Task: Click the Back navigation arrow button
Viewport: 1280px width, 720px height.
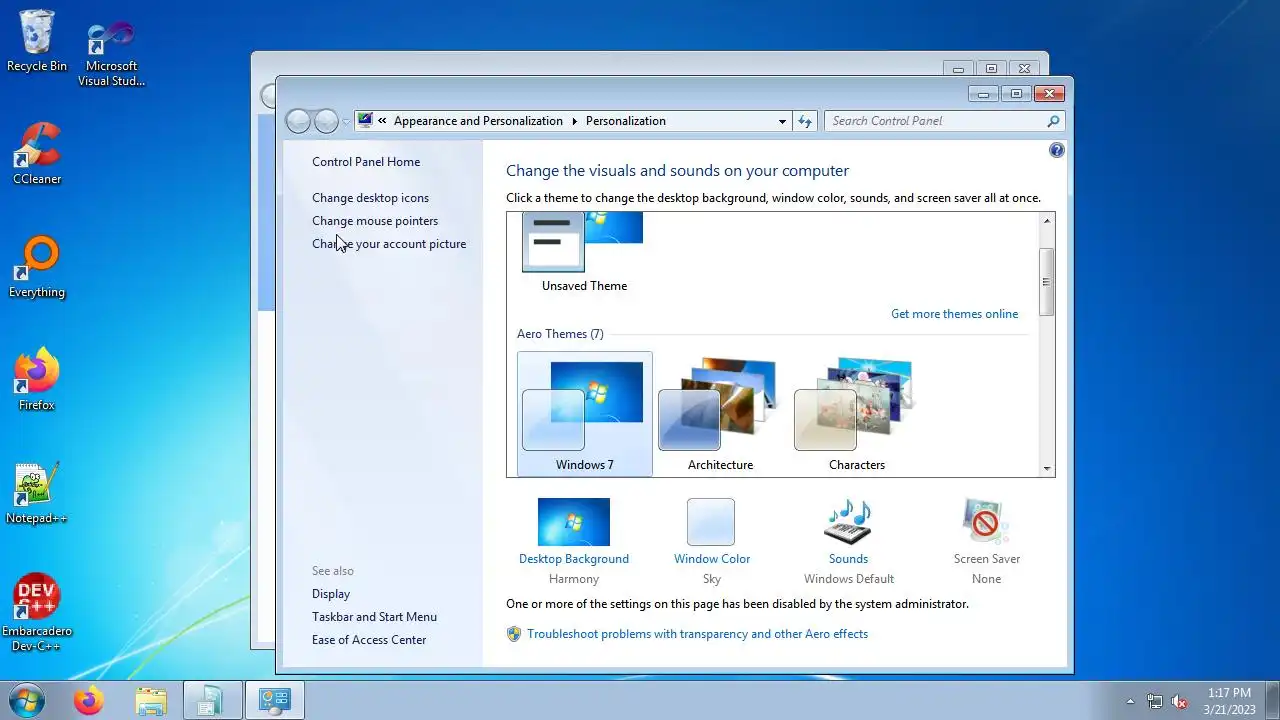Action: 299,121
